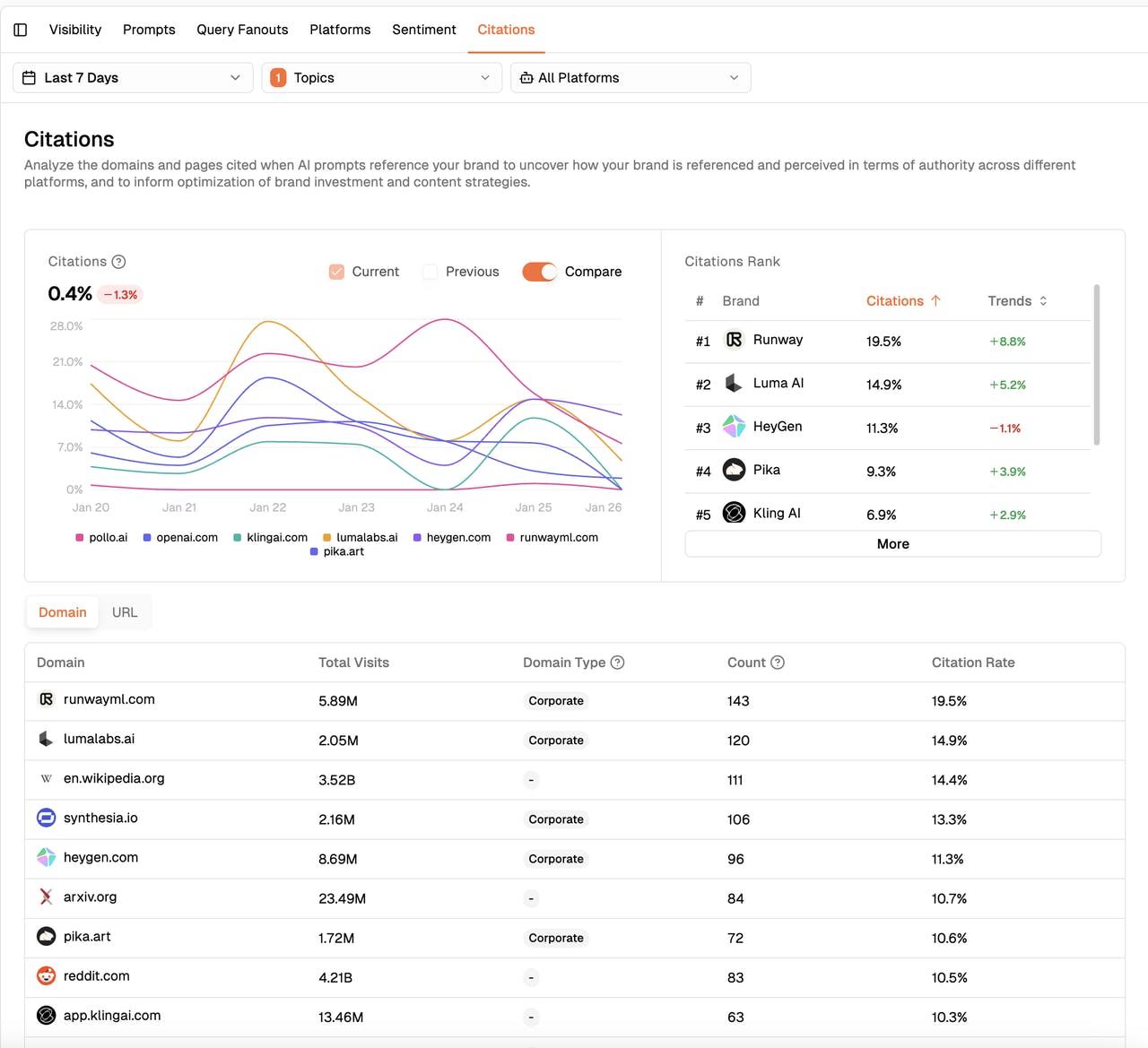Click the synthesia.io favicon
The image size is (1148, 1048).
pyautogui.click(x=46, y=818)
